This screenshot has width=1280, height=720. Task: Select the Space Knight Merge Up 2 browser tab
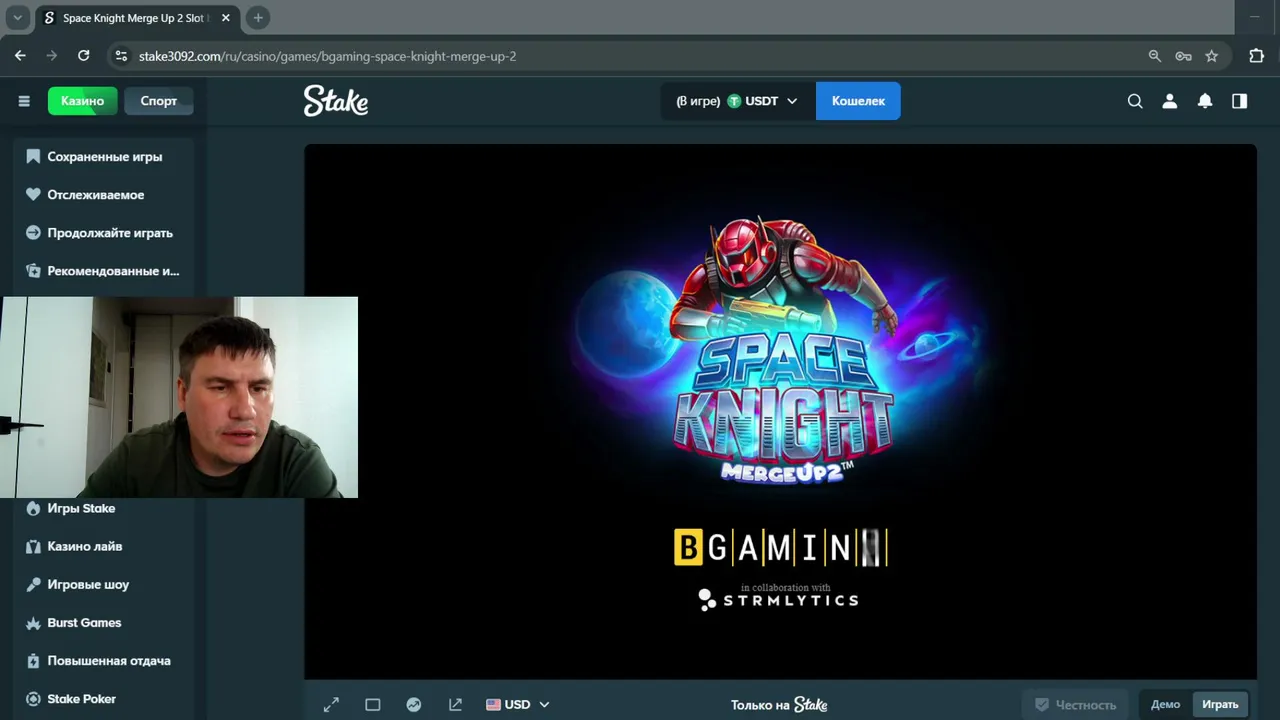138,18
